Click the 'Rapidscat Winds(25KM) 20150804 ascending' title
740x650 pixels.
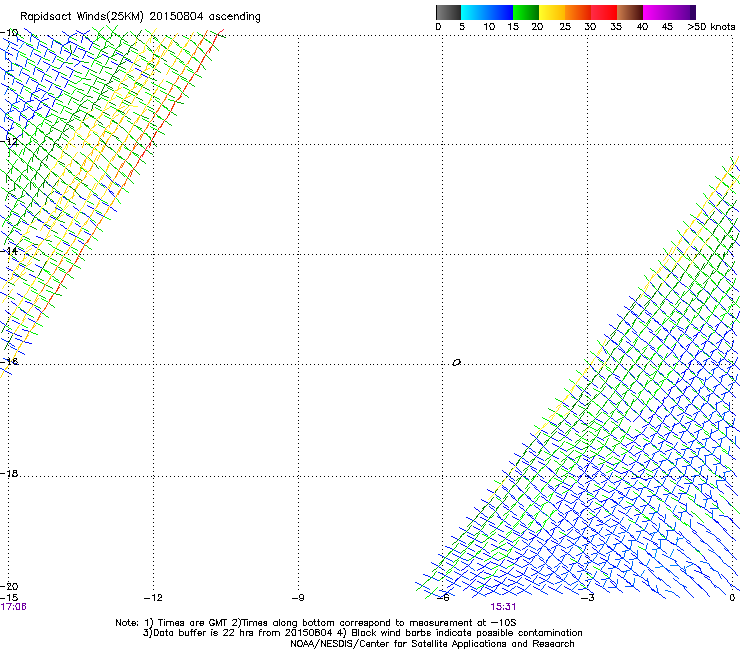(x=140, y=17)
